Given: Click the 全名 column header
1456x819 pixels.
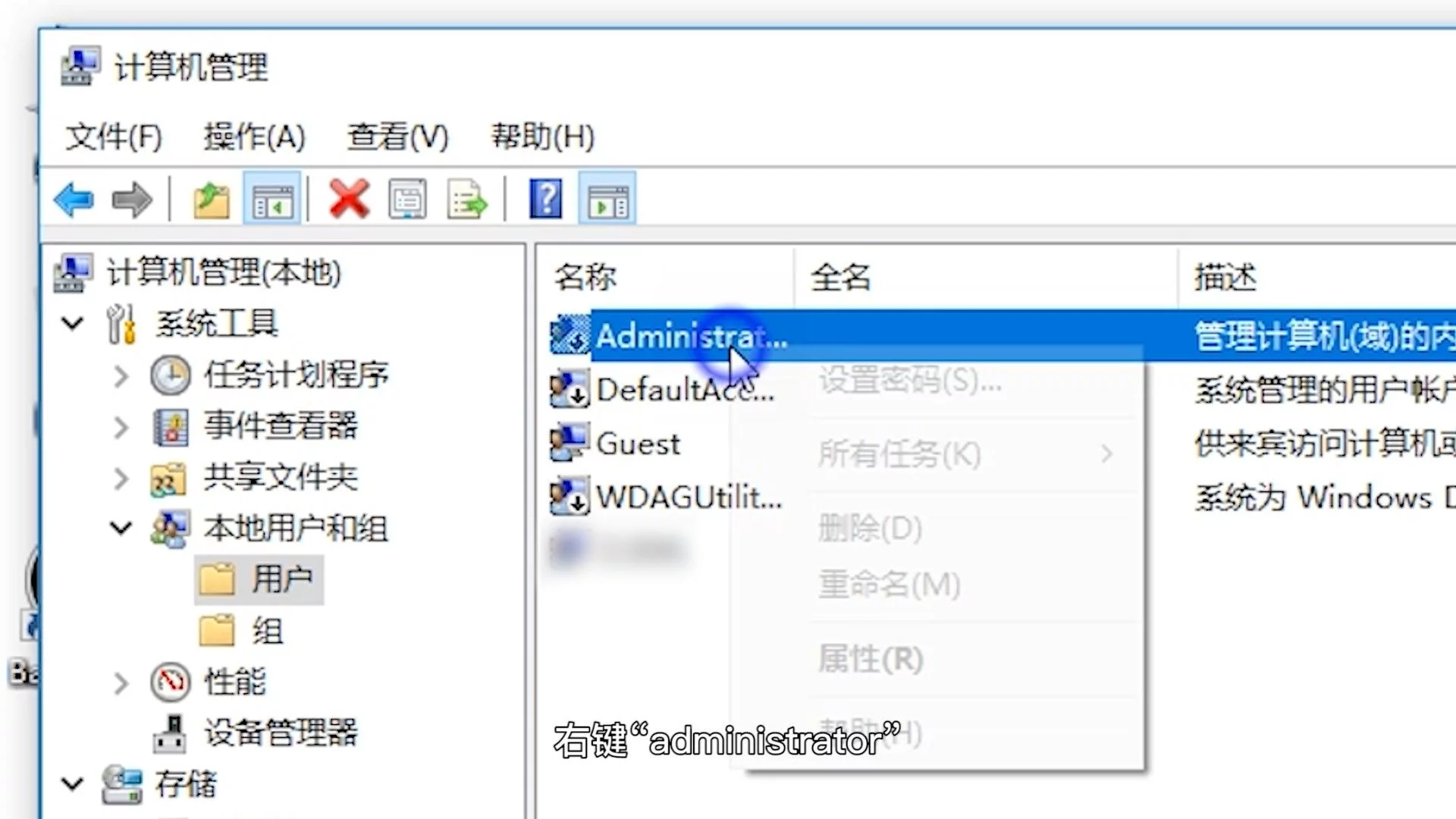Looking at the screenshot, I should click(x=841, y=277).
